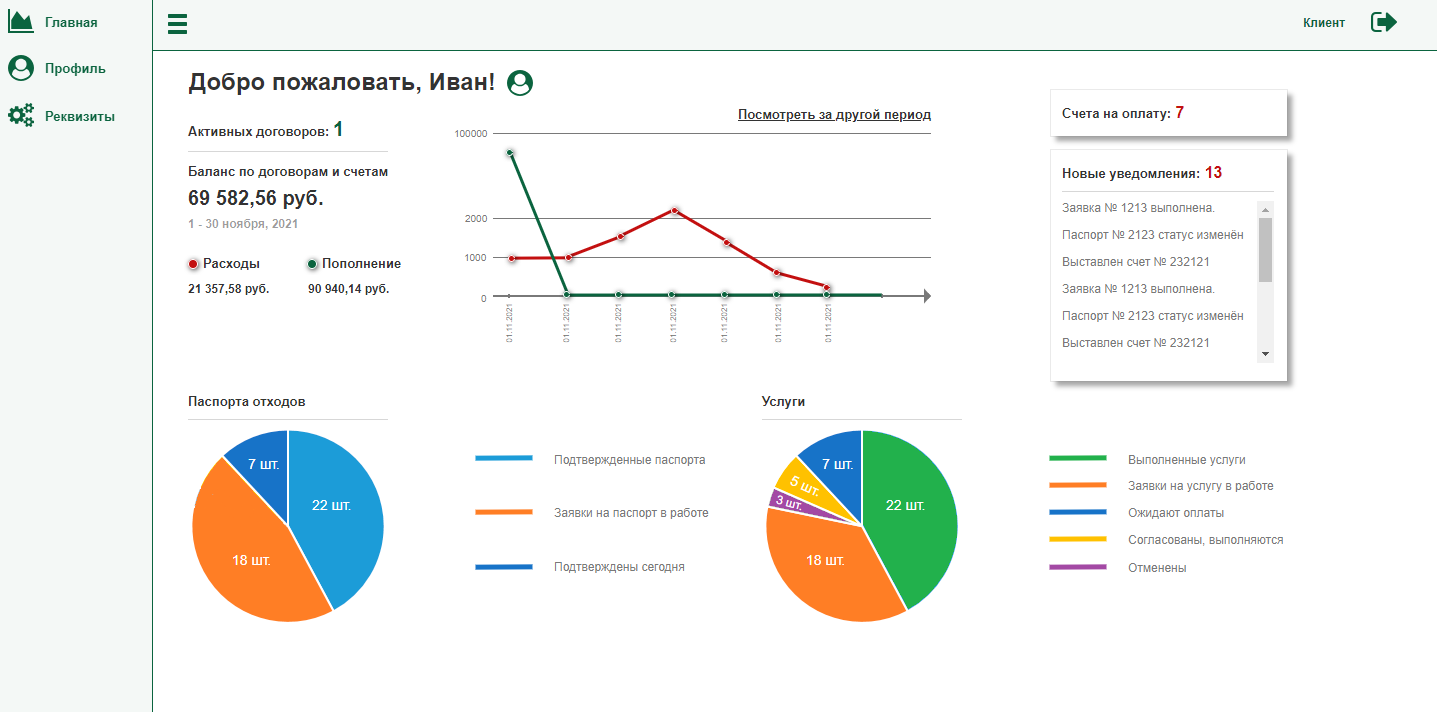Click the notifications scroll down arrow

(x=1265, y=354)
